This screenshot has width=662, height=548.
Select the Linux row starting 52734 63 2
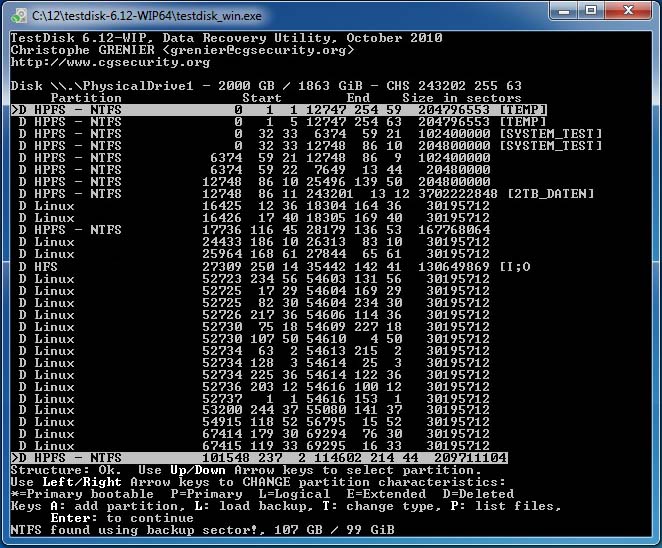point(254,351)
